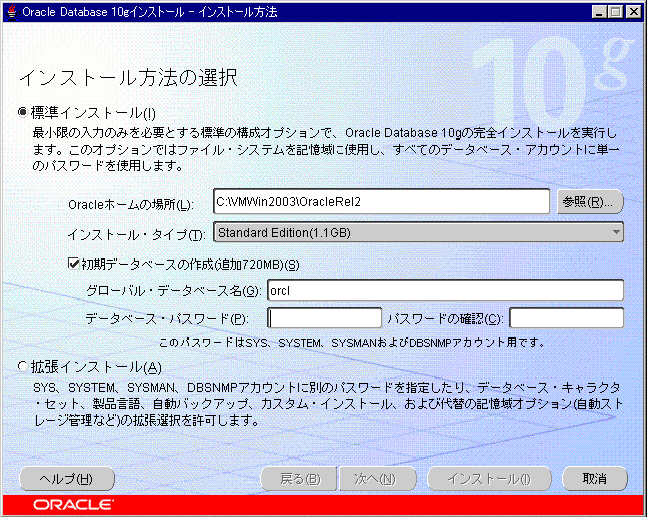Image resolution: width=647 pixels, height=517 pixels.
Task: Select the 拡張インストール radio button
Action: pyautogui.click(x=23, y=366)
